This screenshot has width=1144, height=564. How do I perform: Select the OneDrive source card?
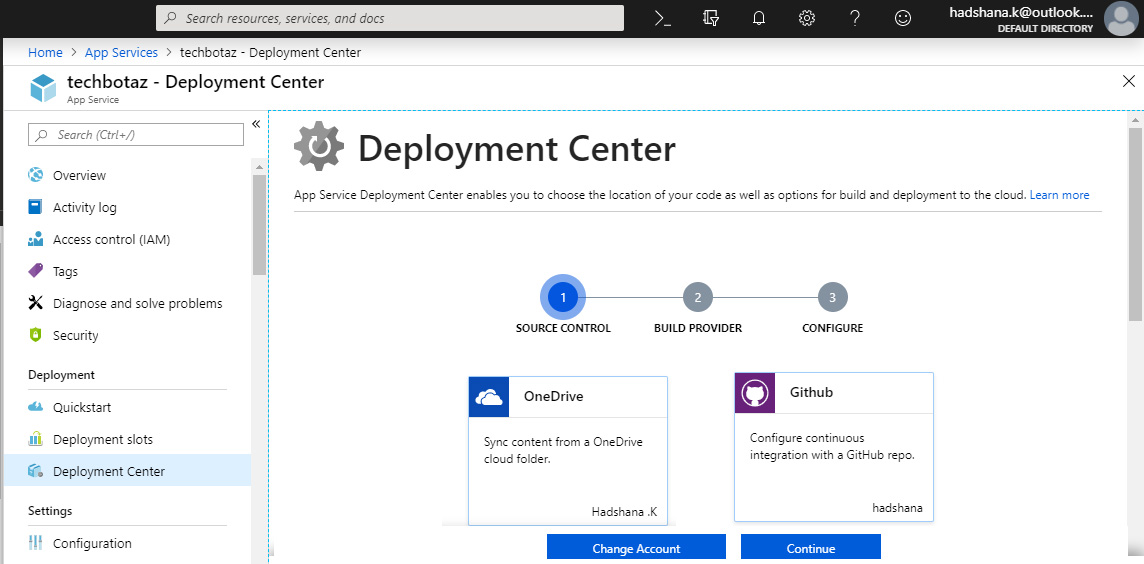[568, 451]
